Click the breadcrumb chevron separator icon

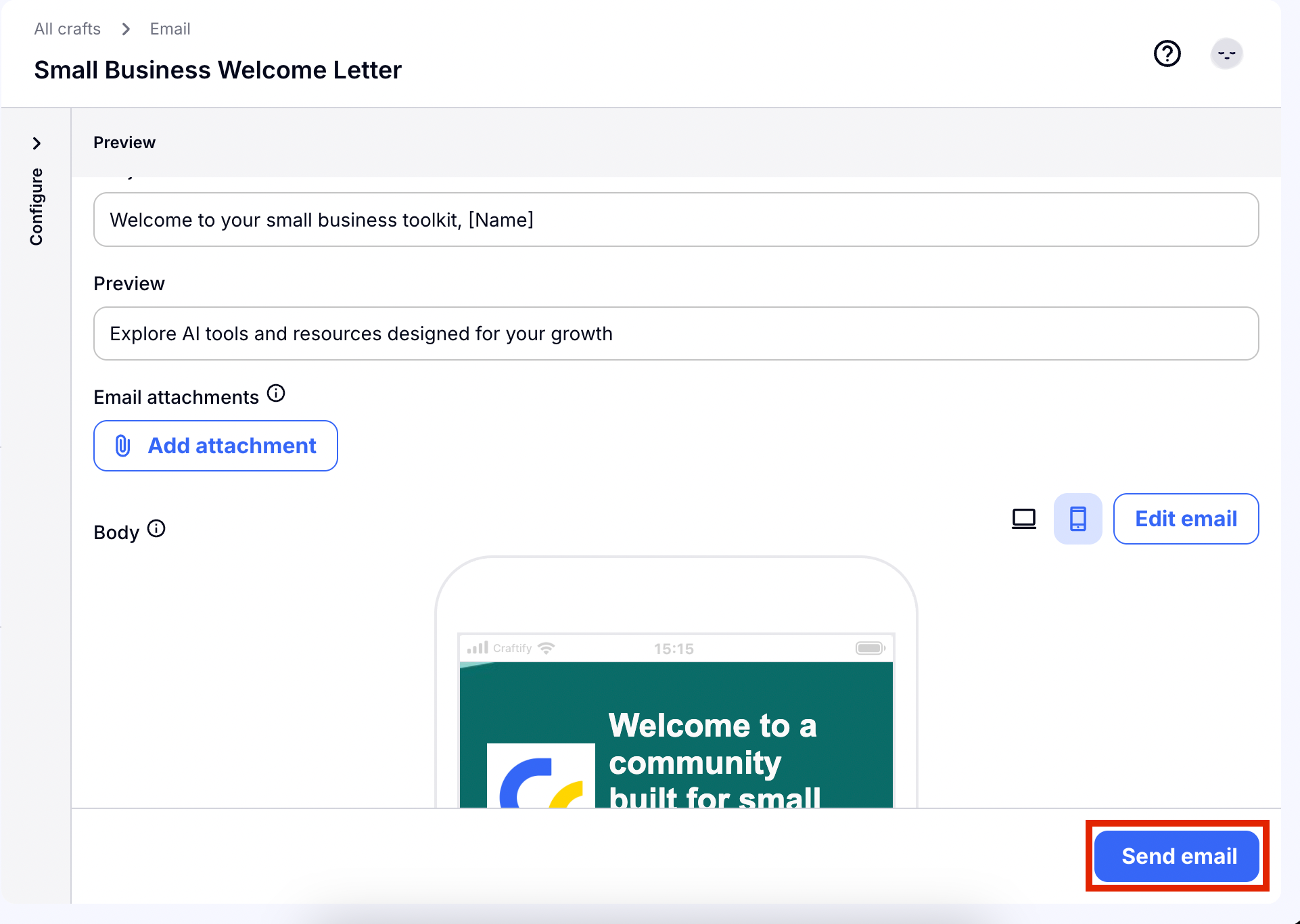click(x=126, y=29)
